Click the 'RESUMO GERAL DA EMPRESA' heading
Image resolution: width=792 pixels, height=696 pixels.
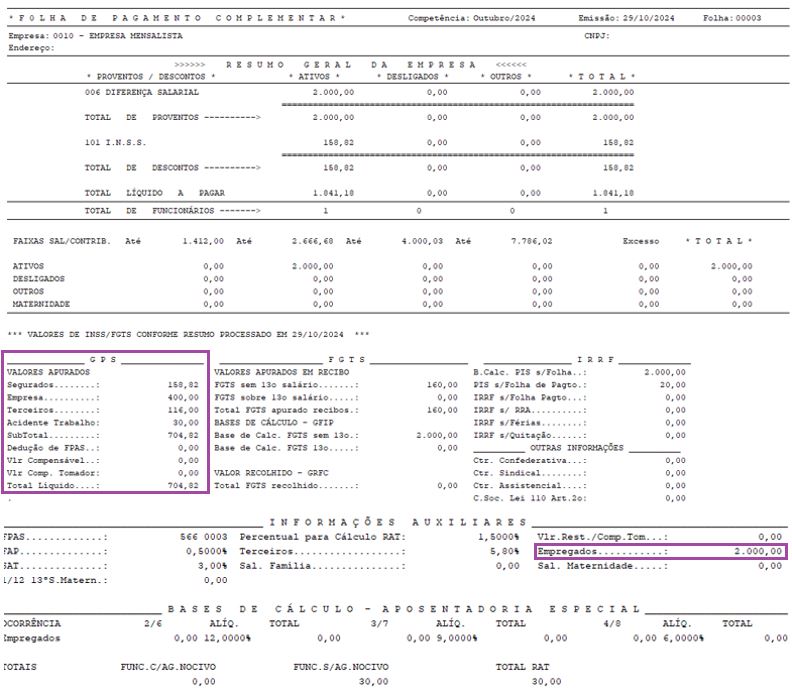click(x=351, y=65)
